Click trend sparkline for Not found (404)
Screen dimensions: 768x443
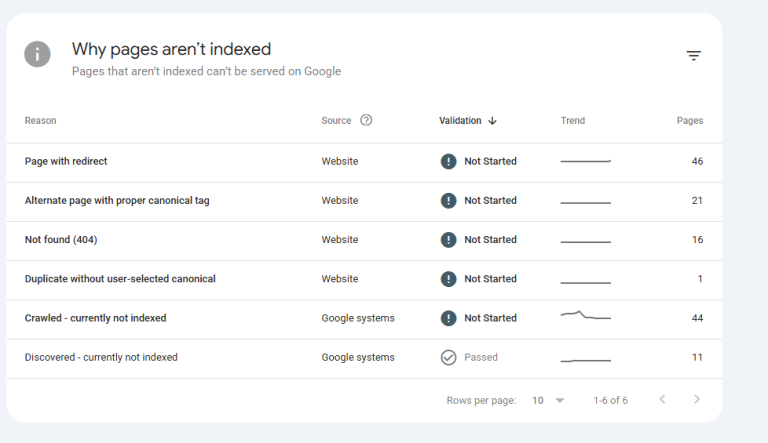click(586, 242)
